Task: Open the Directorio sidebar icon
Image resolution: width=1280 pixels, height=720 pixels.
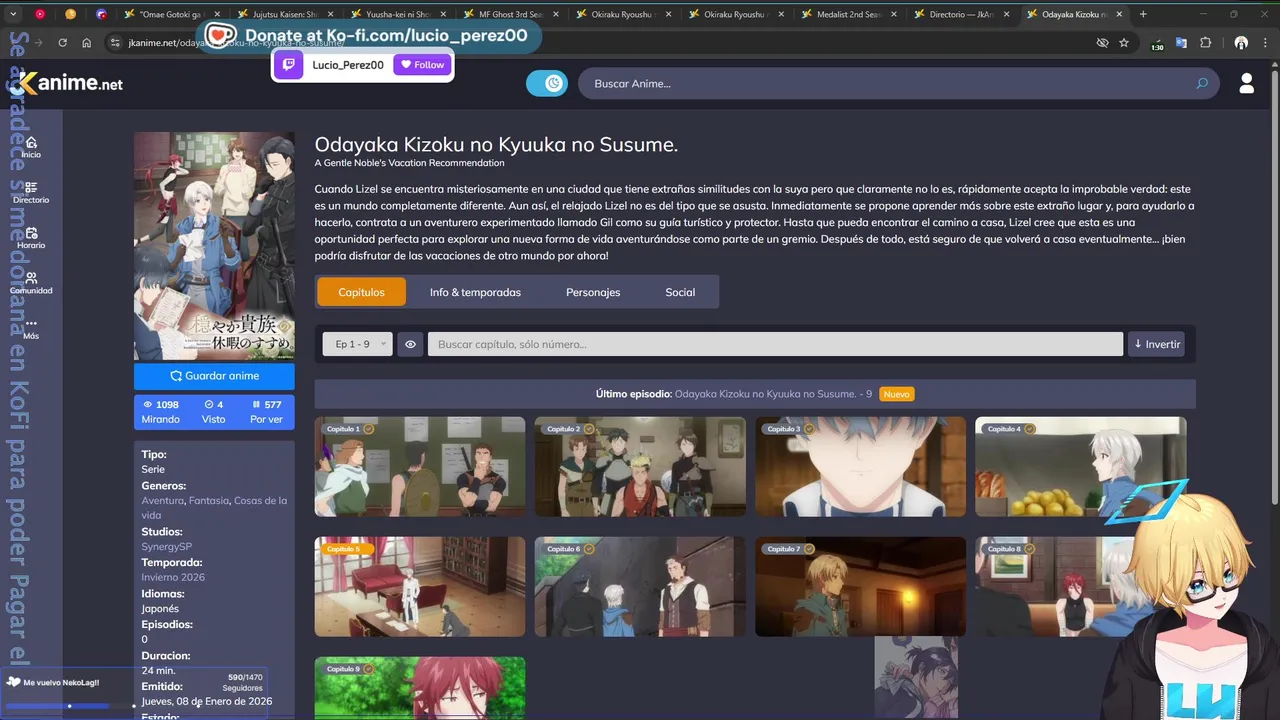Action: coord(31,192)
